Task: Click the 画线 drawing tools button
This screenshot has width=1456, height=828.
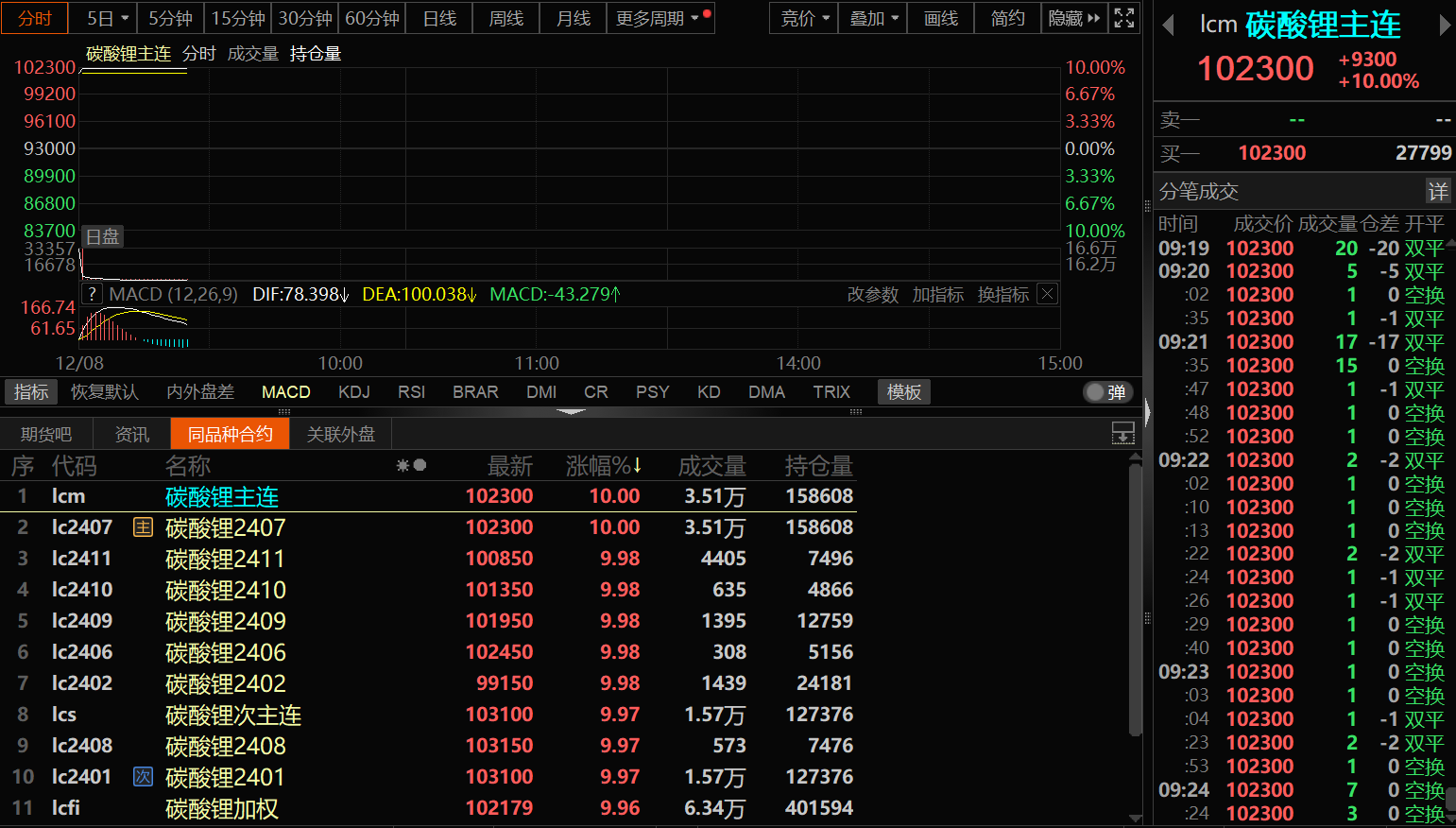Action: coord(941,18)
